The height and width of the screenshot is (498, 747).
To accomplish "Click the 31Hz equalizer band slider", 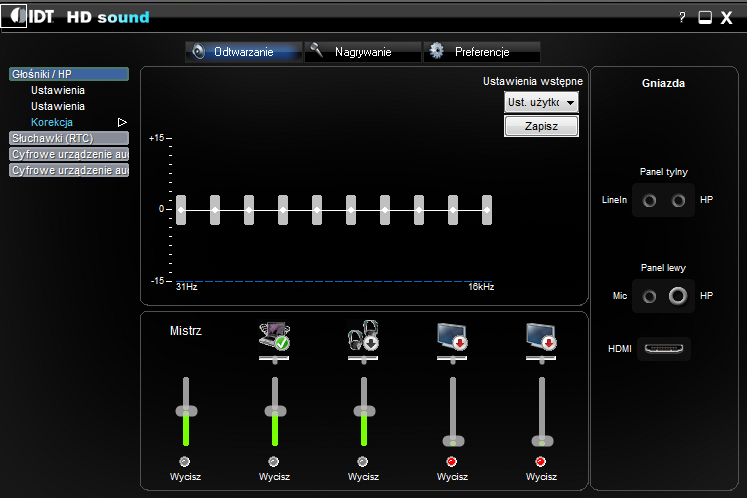I will click(x=181, y=210).
